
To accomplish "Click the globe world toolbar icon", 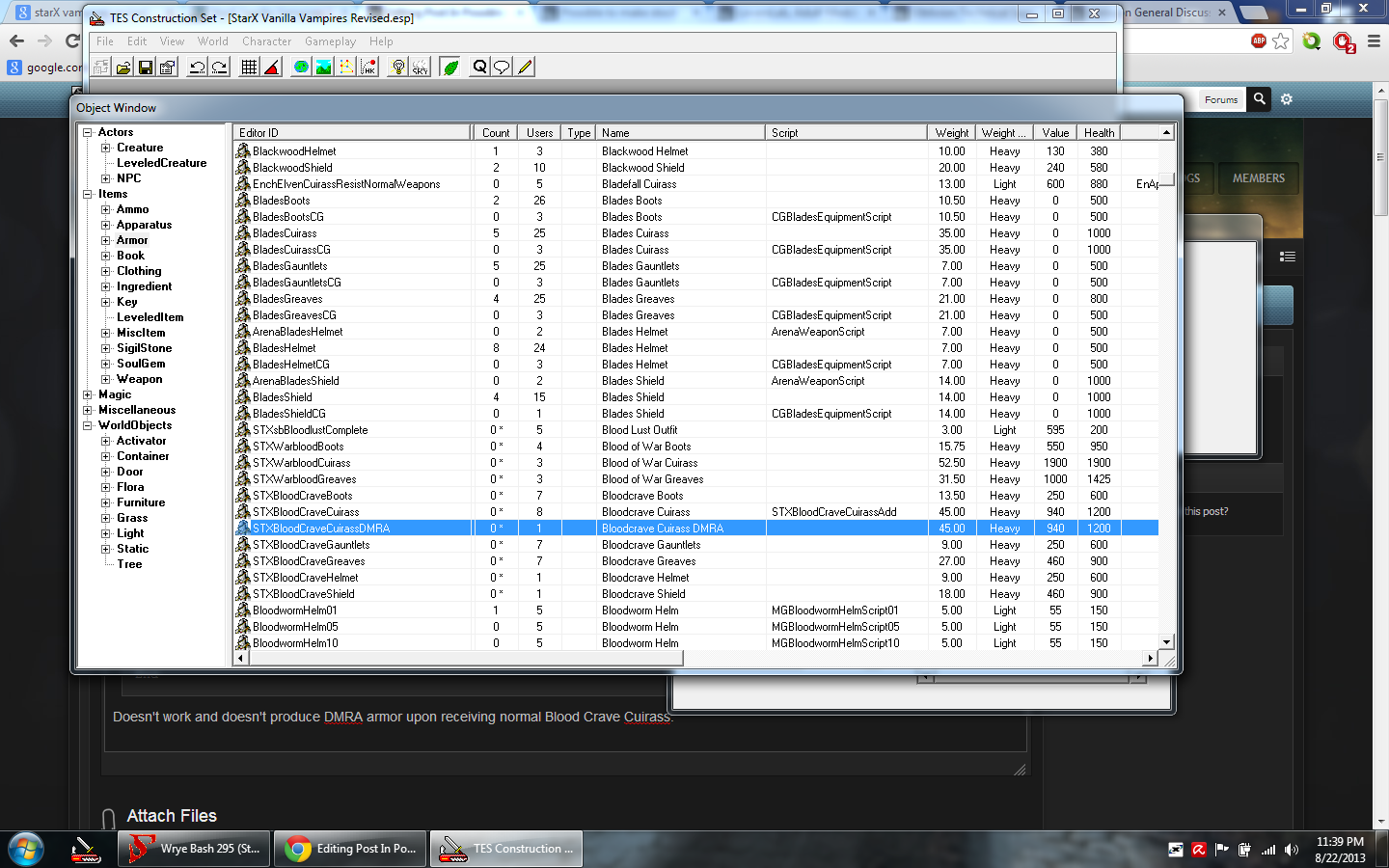I will pyautogui.click(x=302, y=68).
